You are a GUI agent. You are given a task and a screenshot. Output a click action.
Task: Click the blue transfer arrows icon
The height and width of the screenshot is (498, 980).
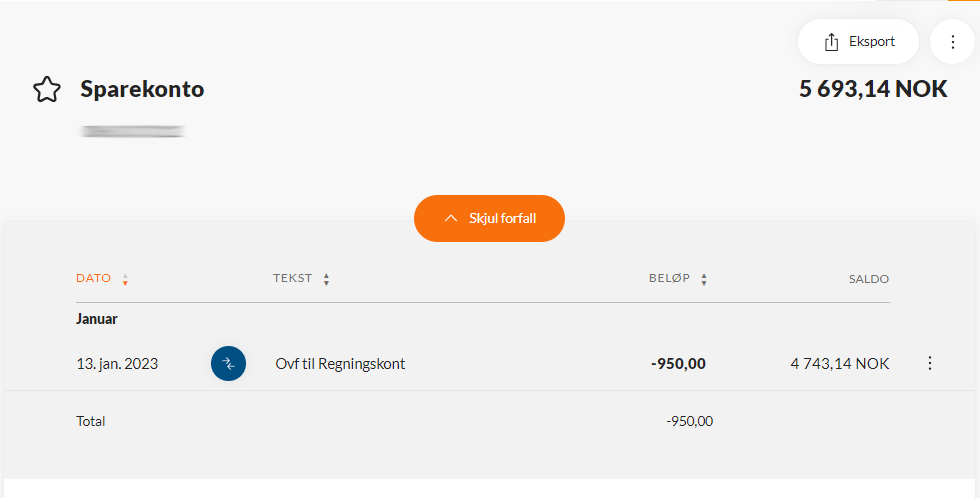click(x=228, y=364)
